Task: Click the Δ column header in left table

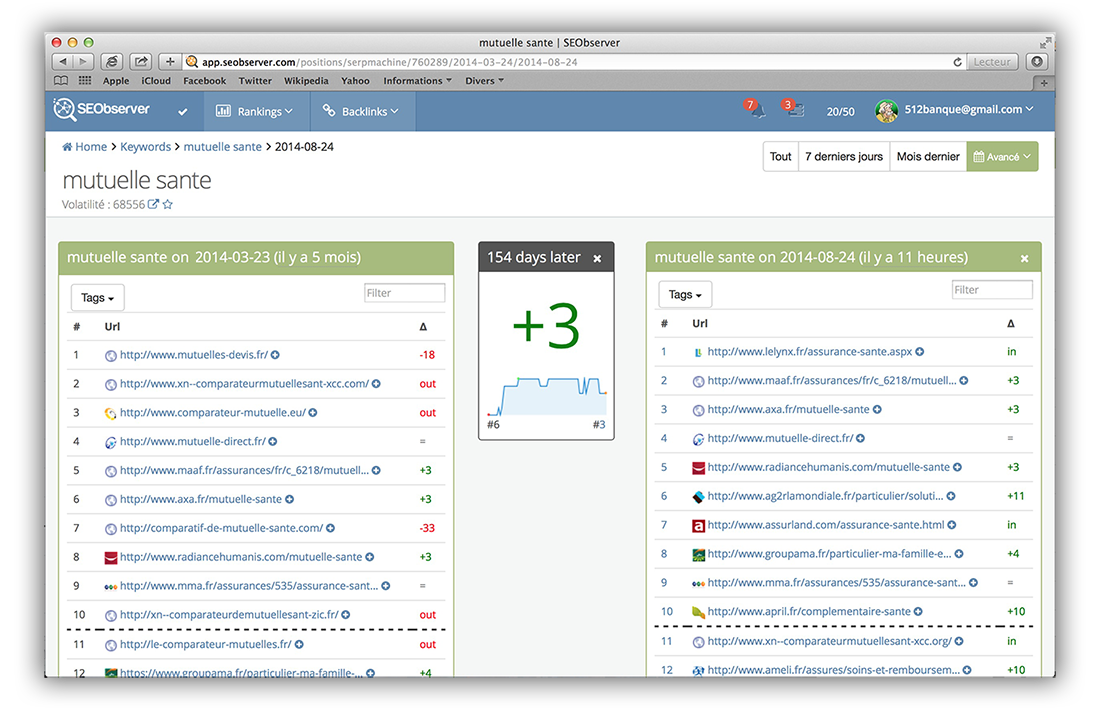Action: click(423, 326)
